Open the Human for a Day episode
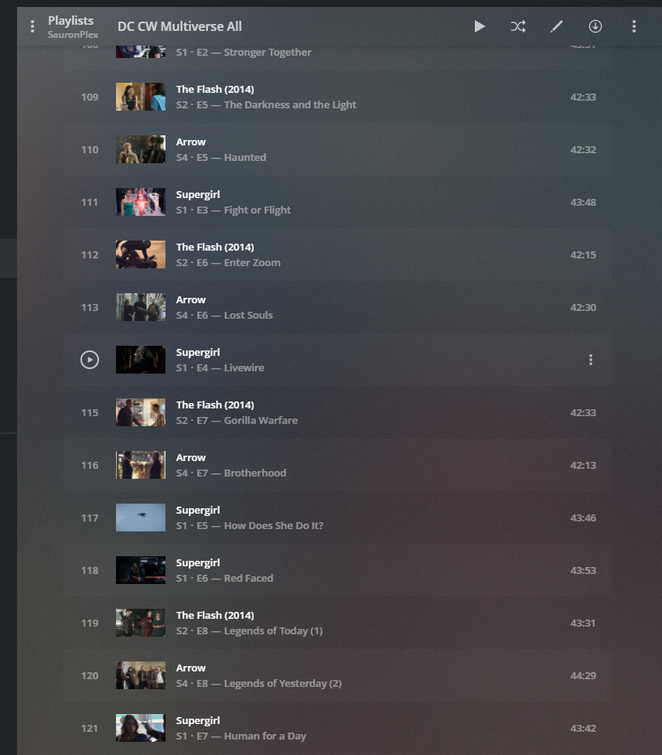This screenshot has width=662, height=755. click(x=265, y=736)
